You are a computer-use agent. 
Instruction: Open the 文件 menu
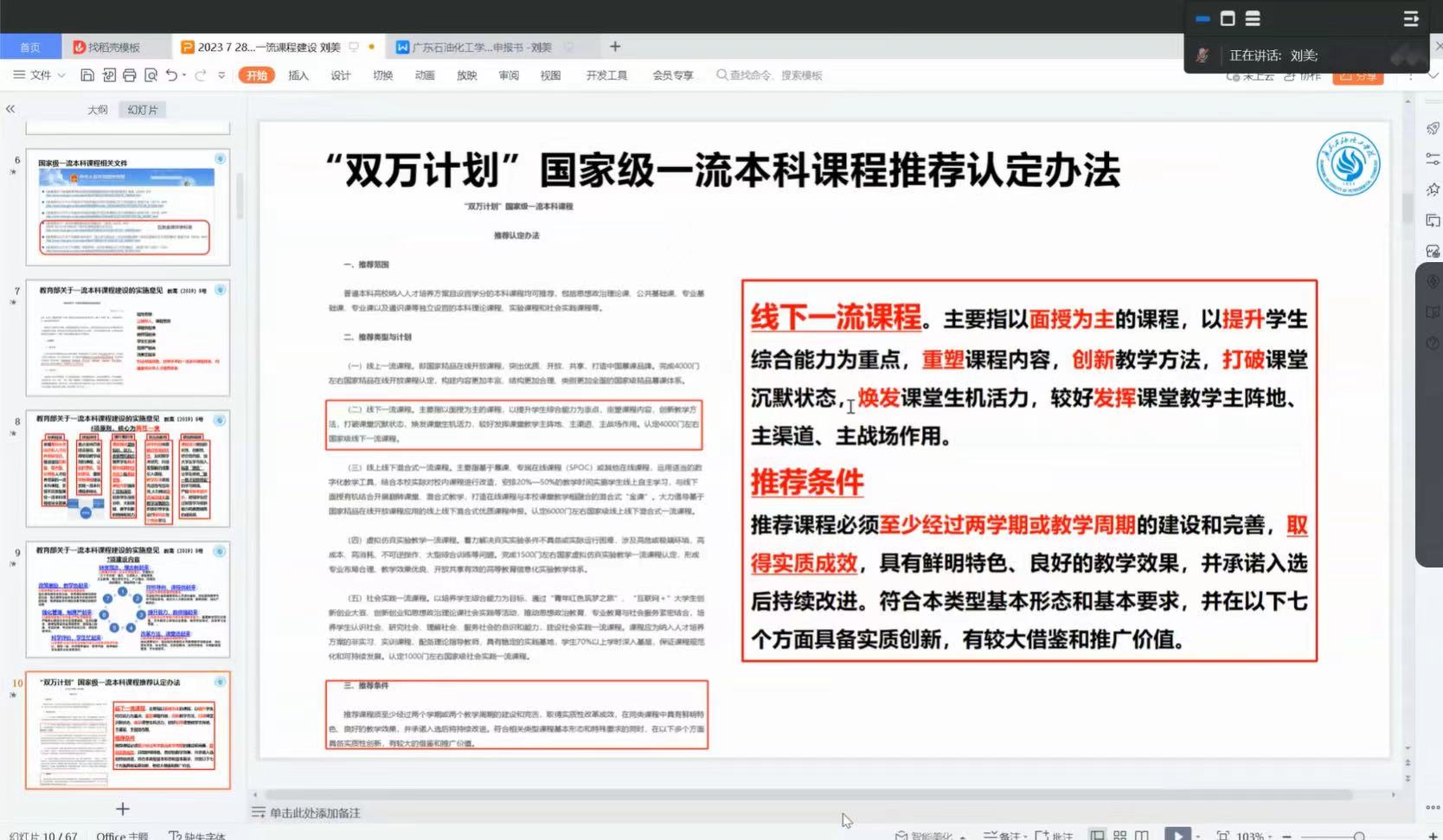pos(40,75)
